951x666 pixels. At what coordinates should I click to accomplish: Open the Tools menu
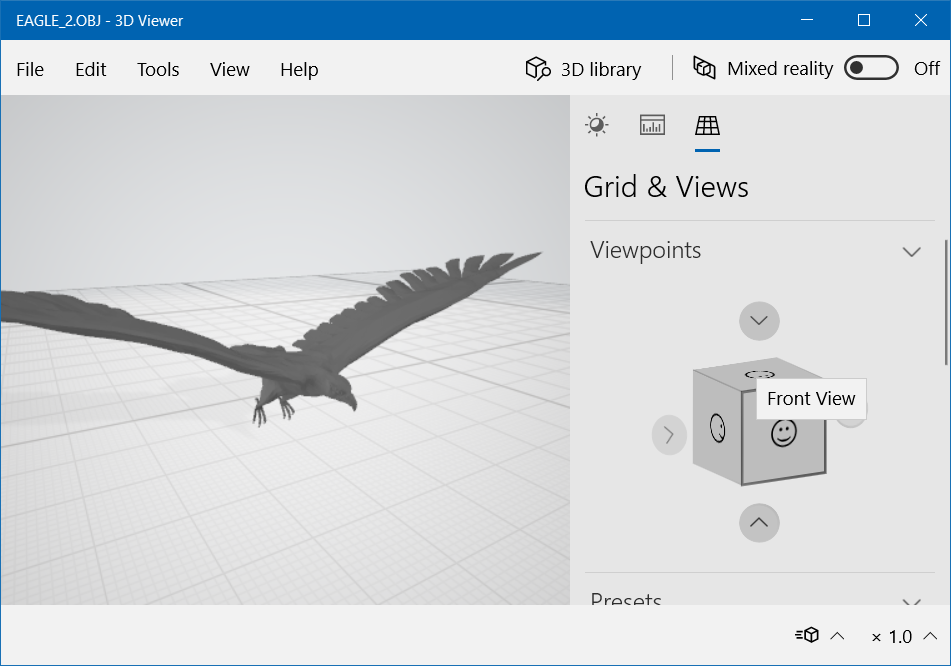[x=158, y=69]
